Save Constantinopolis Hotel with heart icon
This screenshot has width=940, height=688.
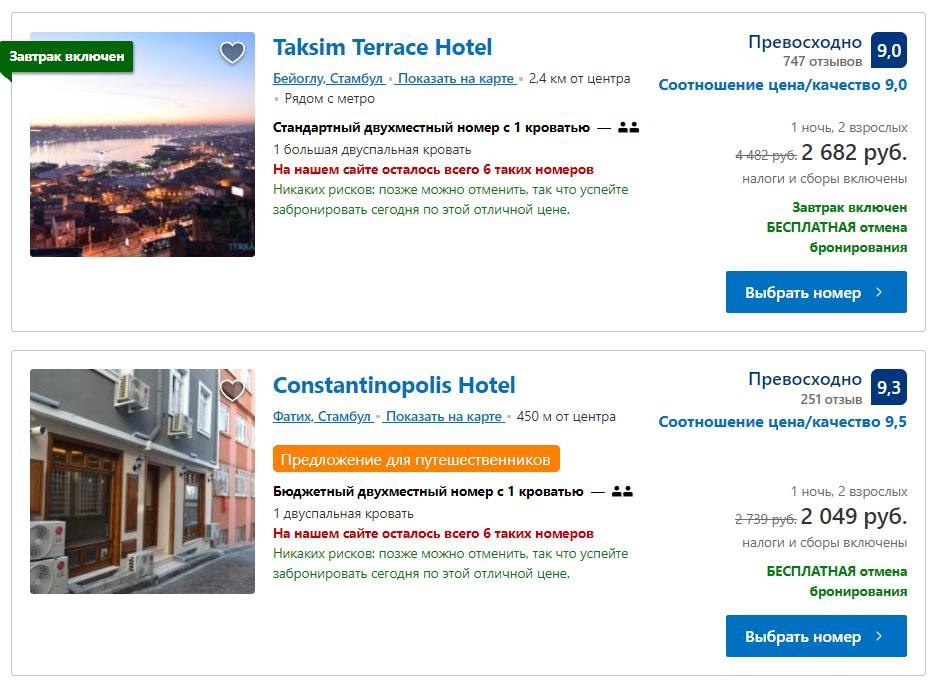click(232, 390)
